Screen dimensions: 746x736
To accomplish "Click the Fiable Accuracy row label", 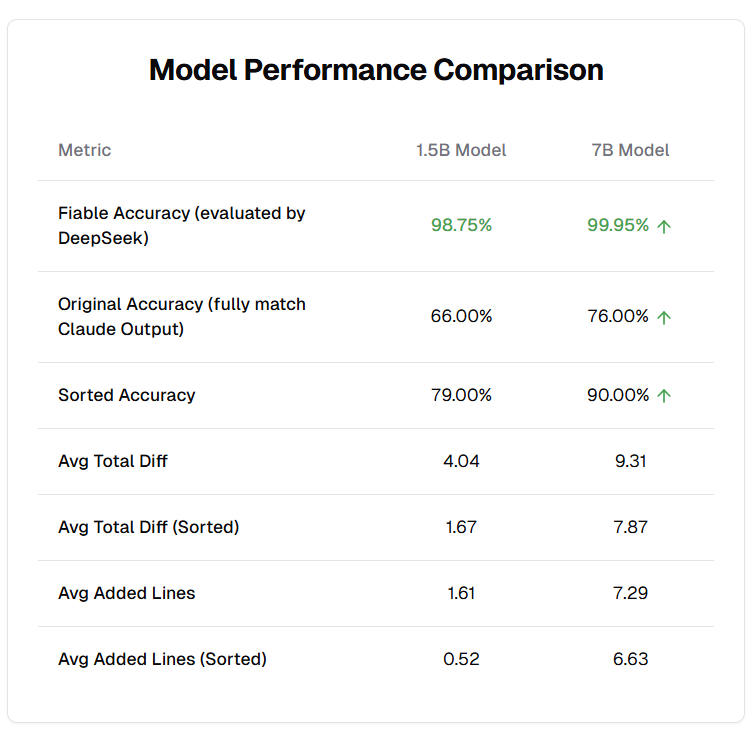I will point(181,226).
